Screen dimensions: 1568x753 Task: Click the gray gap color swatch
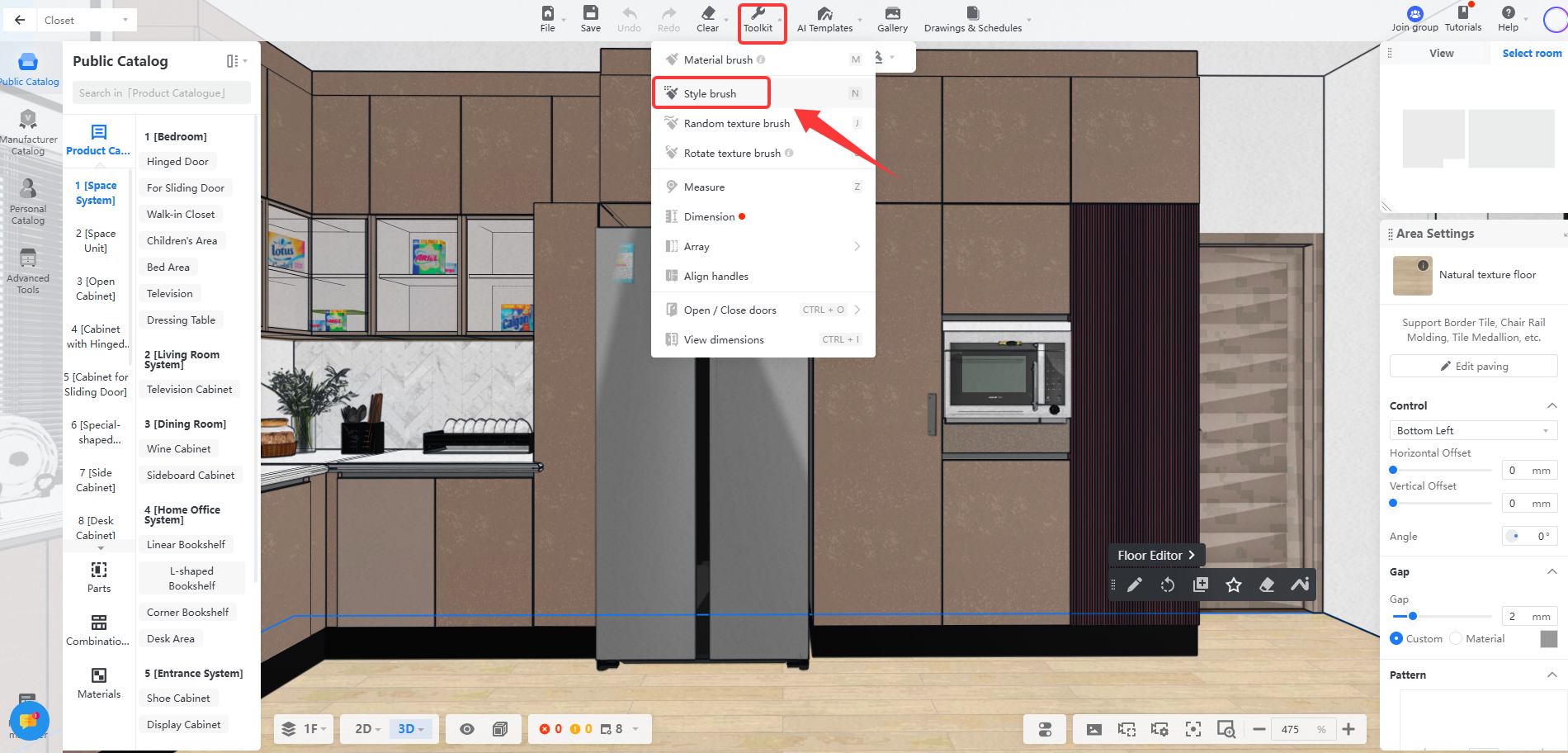1548,639
